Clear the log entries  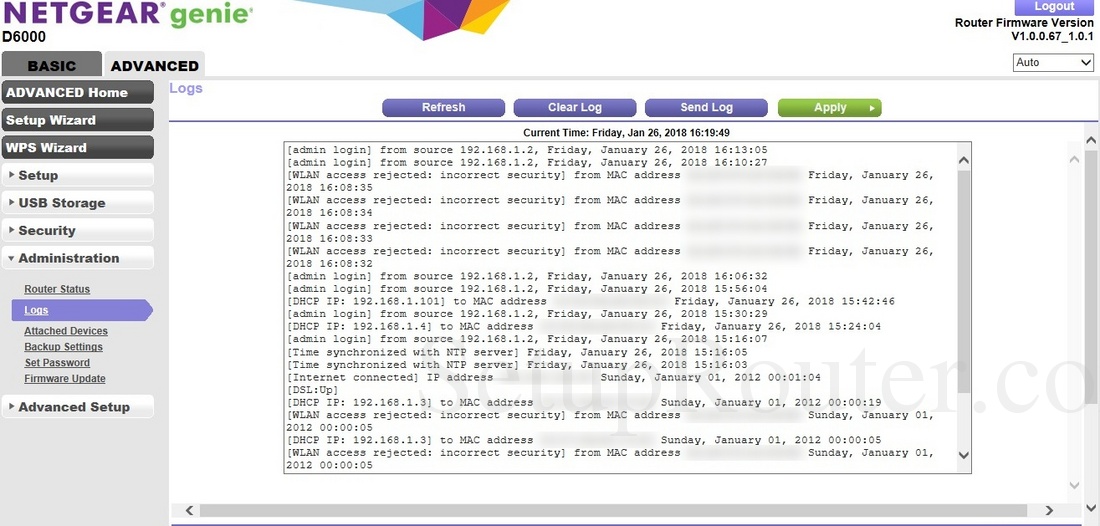574,107
